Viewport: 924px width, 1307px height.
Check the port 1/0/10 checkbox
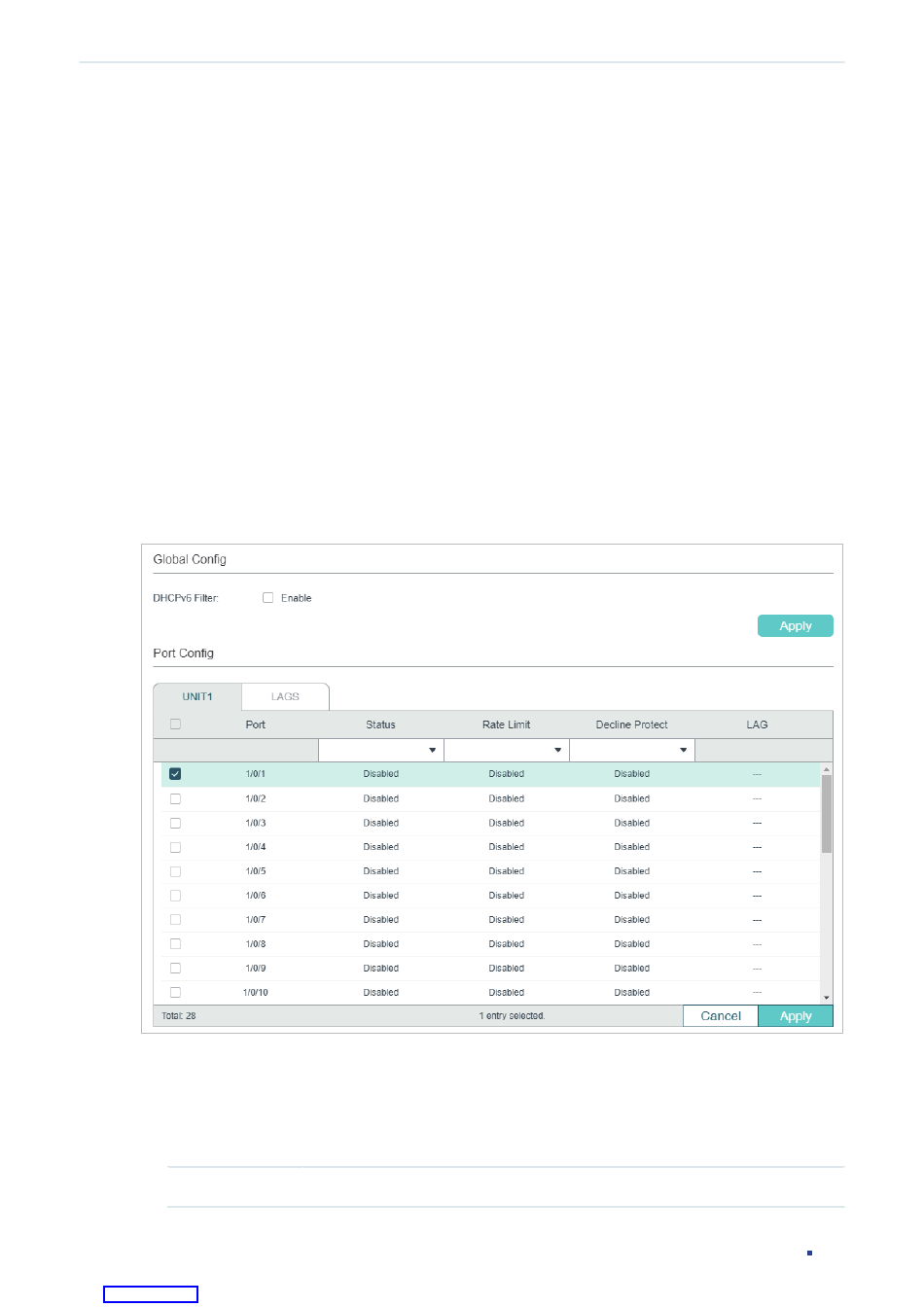point(175,993)
